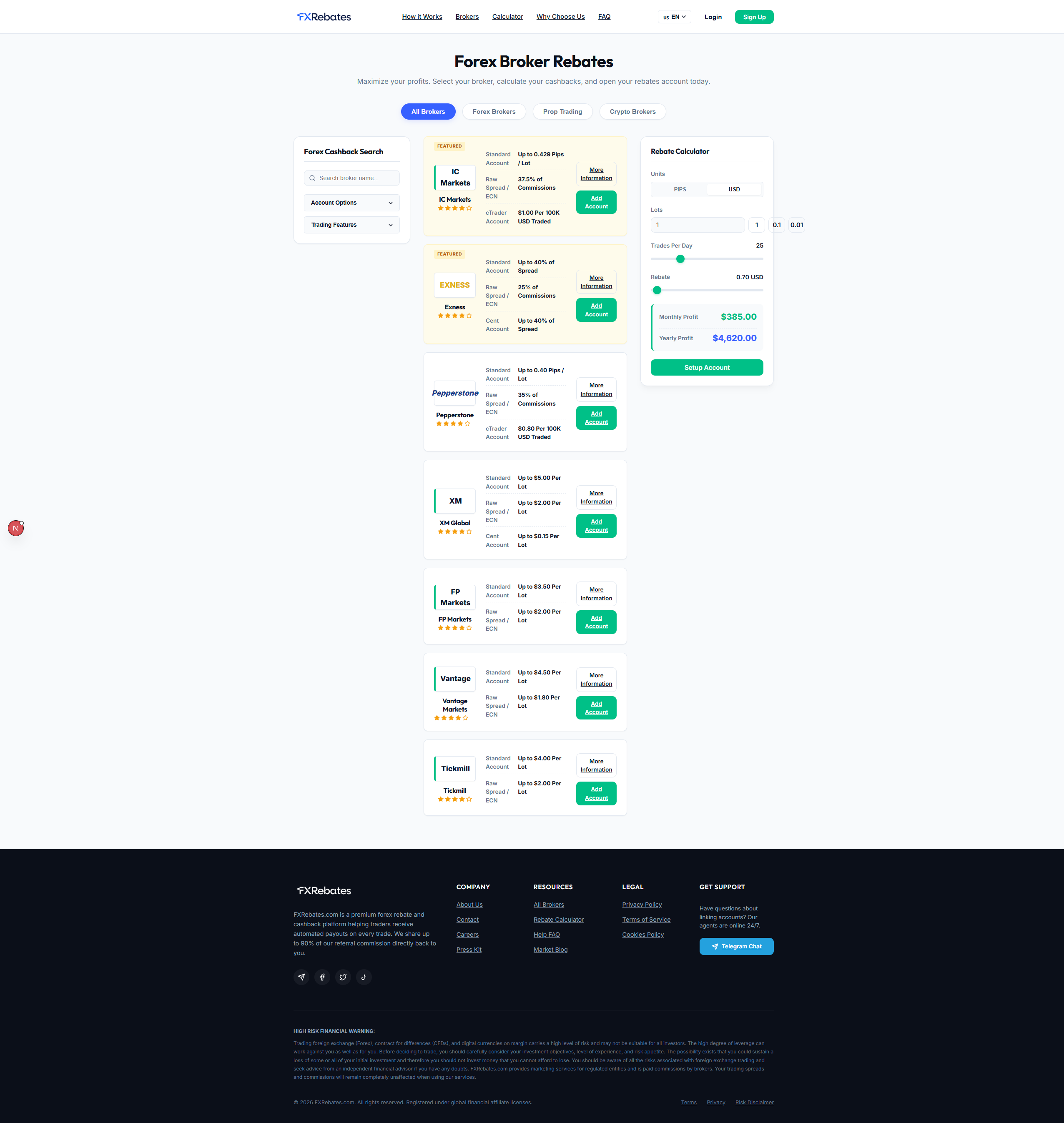Open the Careers footer link

pyautogui.click(x=467, y=935)
